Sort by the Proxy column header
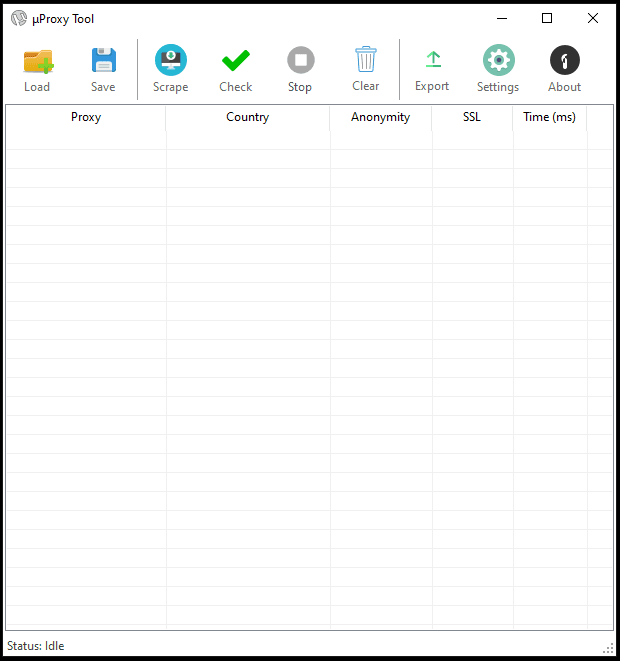620x661 pixels. click(x=86, y=117)
